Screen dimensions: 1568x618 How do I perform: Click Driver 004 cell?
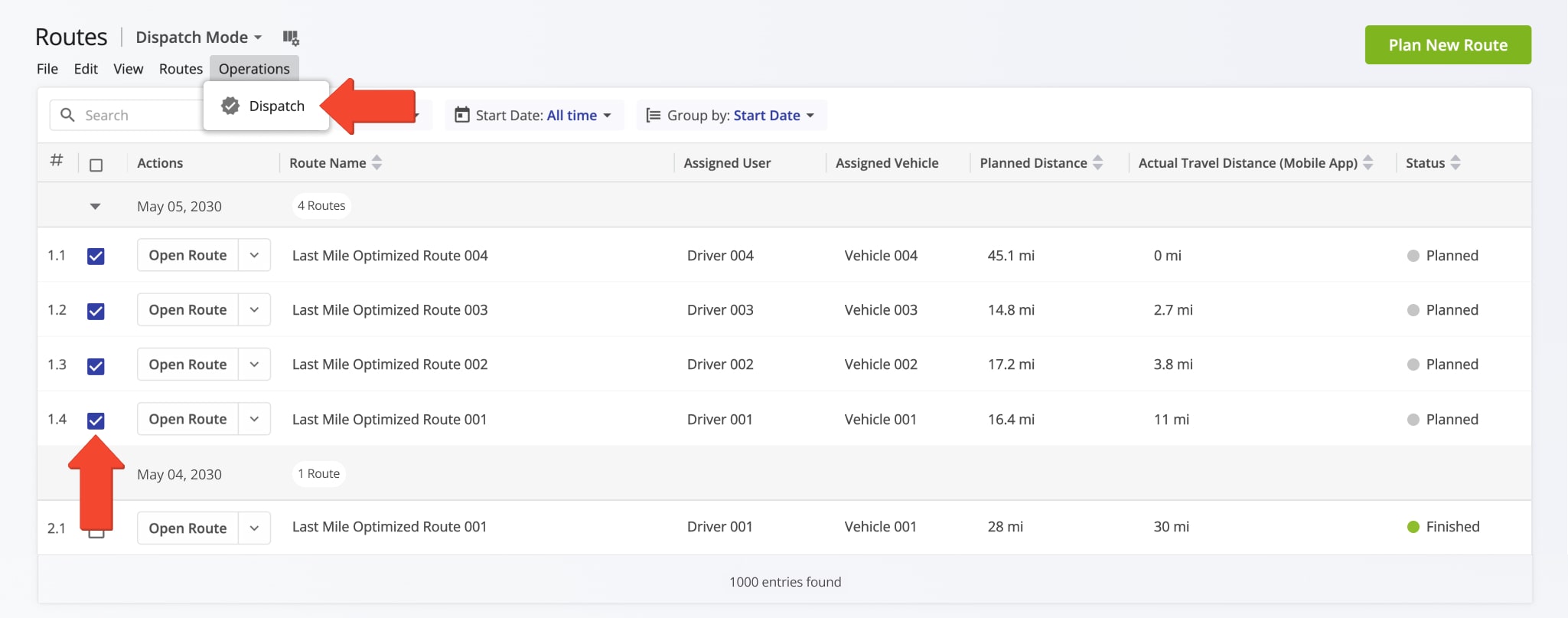(720, 256)
